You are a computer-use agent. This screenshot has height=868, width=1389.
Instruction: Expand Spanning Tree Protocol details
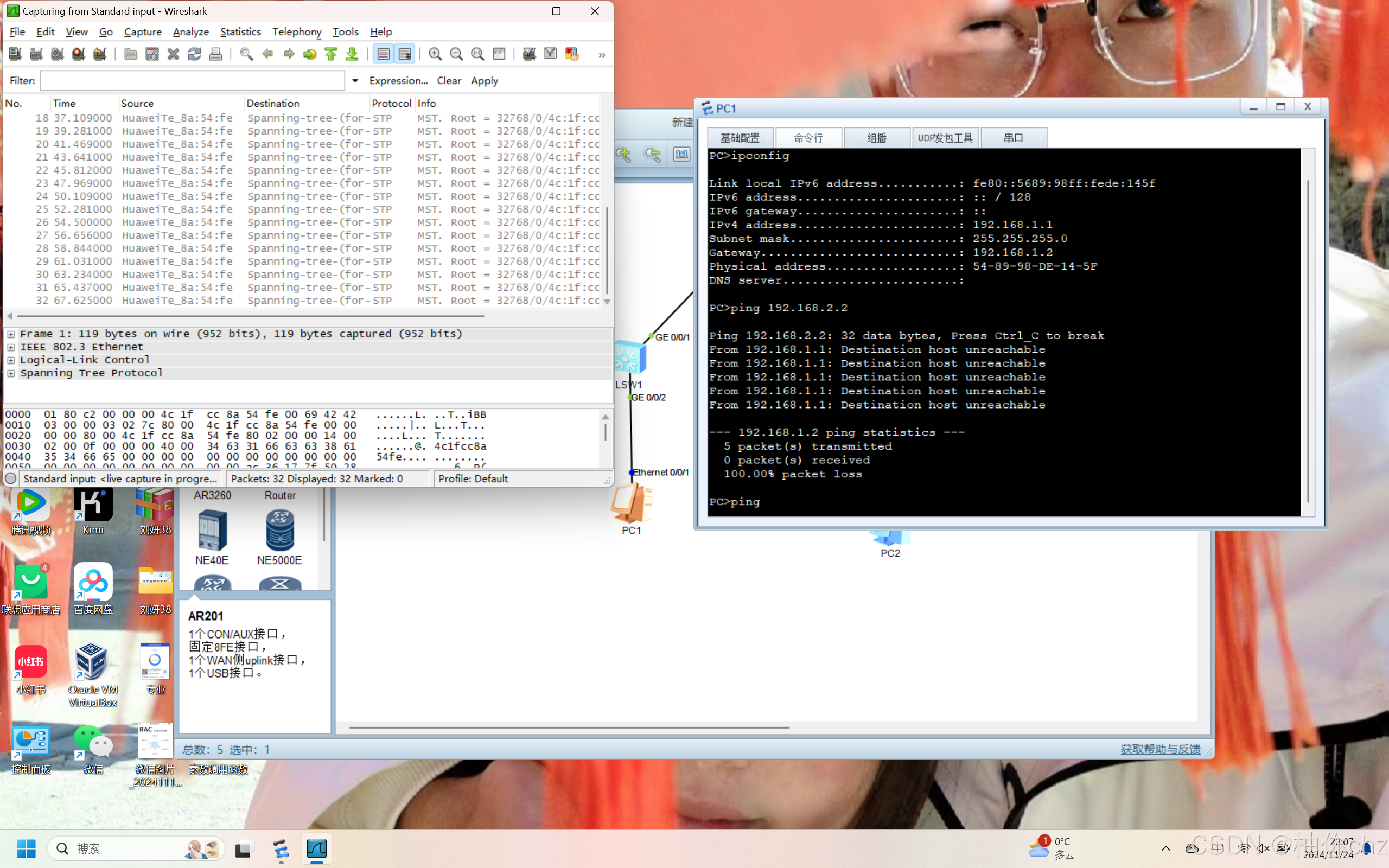(11, 373)
